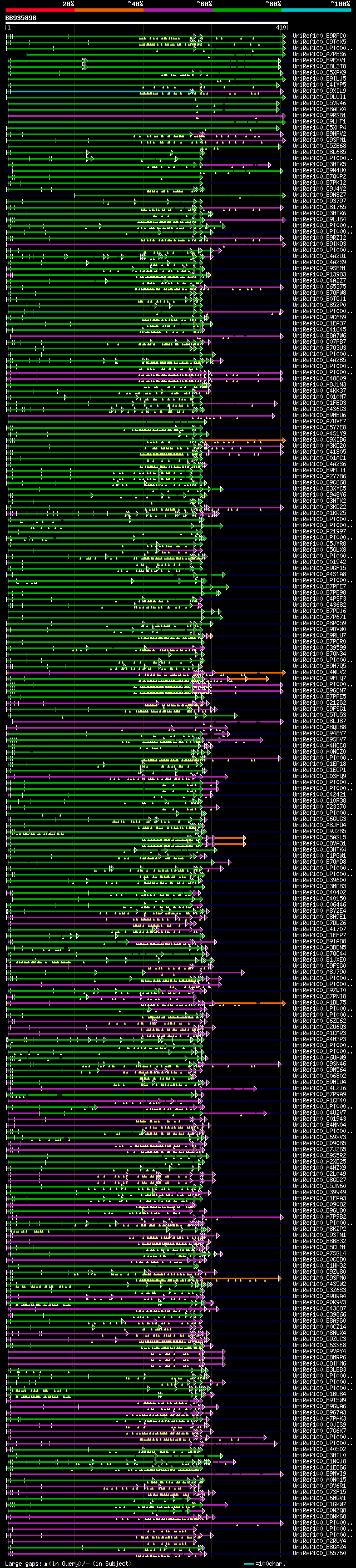
Task: Open the UniRef100_B7PFE7 hit
Action: pyautogui.click(x=319, y=586)
